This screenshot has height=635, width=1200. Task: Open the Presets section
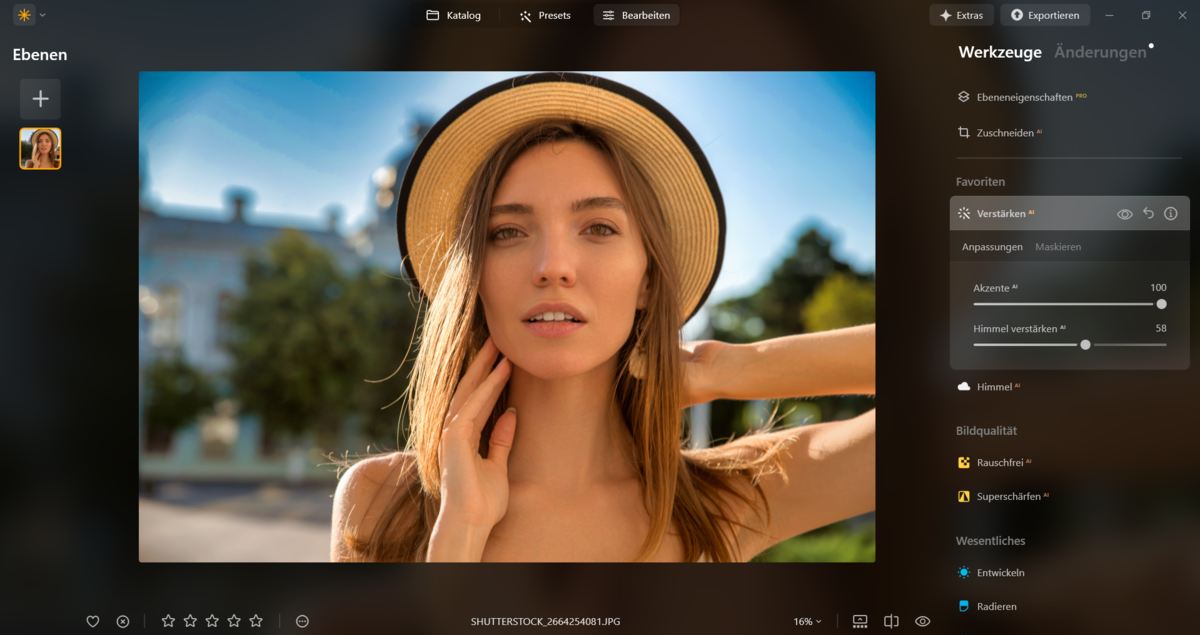[544, 15]
